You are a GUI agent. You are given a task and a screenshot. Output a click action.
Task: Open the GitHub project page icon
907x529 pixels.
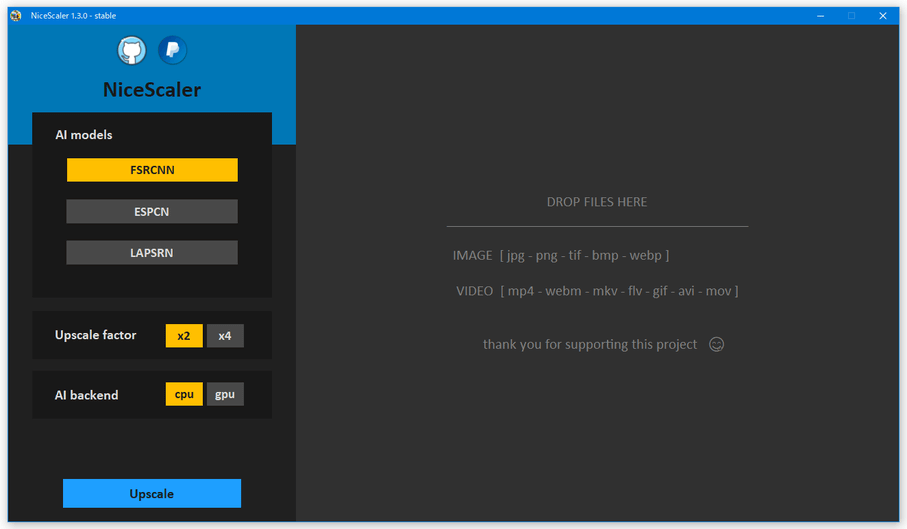point(132,50)
